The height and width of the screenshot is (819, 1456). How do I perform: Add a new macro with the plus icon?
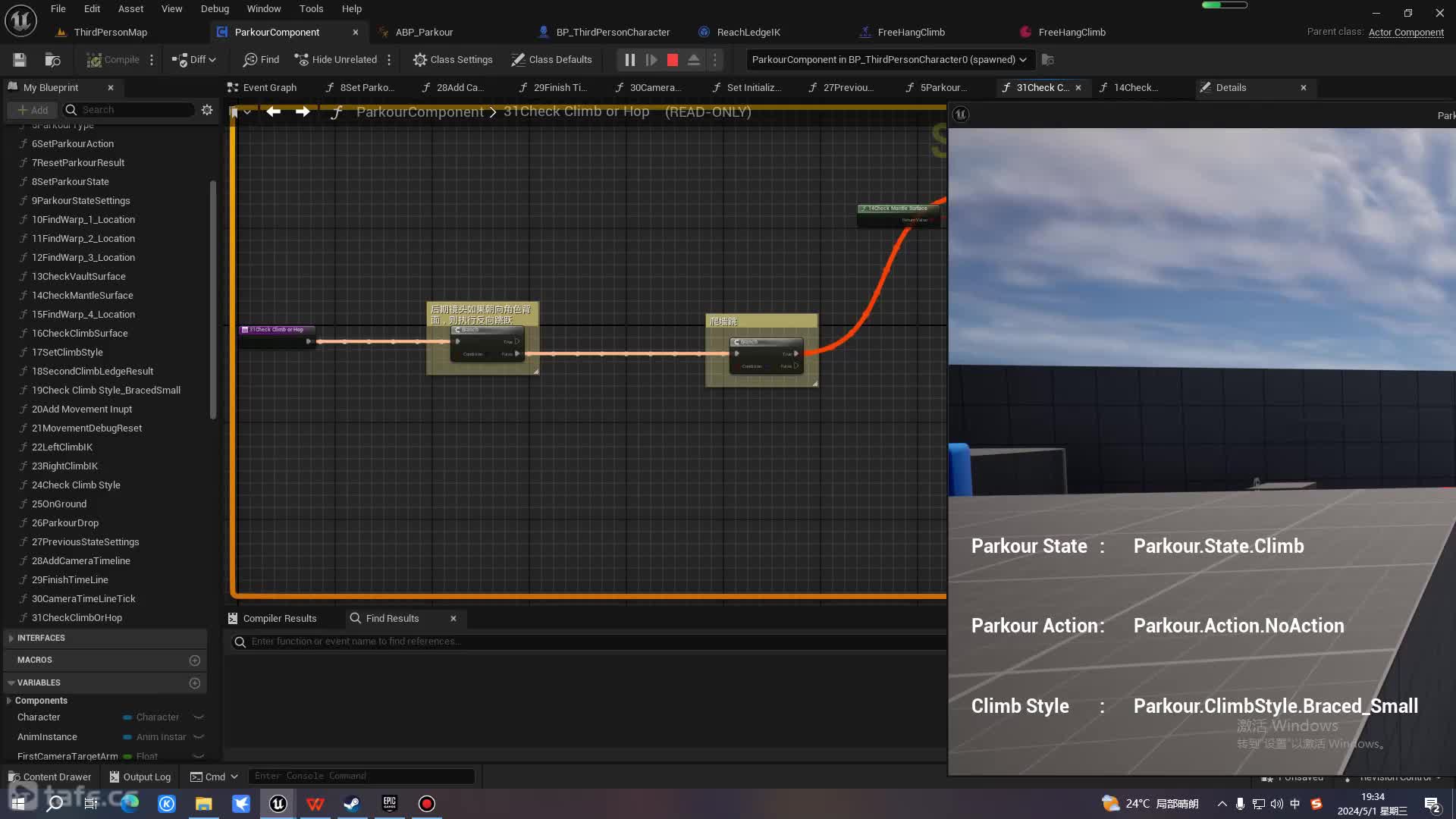coord(194,661)
